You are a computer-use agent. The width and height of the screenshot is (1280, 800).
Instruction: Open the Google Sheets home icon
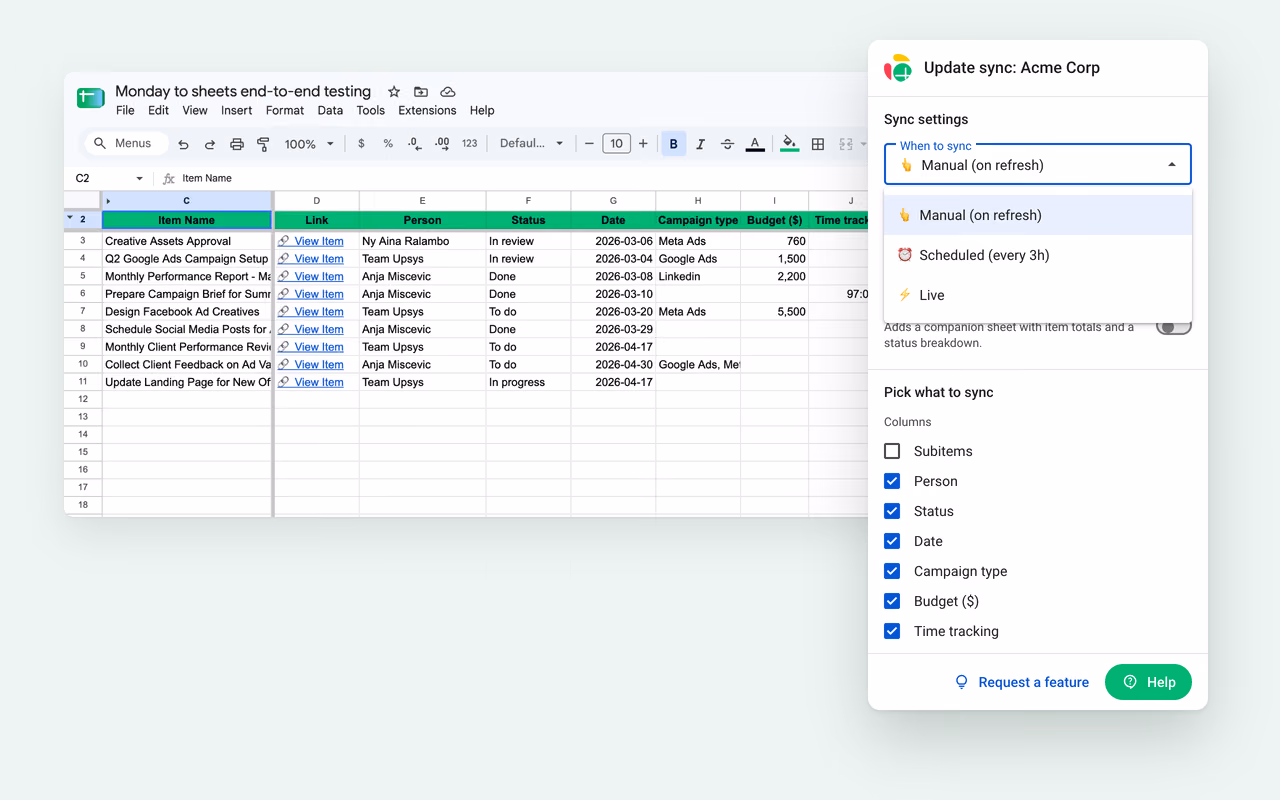(91, 98)
